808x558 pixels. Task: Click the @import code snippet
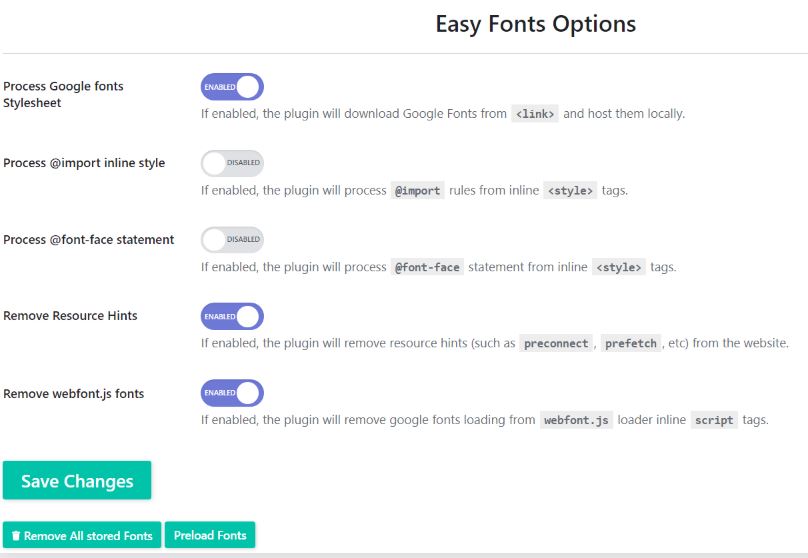pyautogui.click(x=417, y=191)
